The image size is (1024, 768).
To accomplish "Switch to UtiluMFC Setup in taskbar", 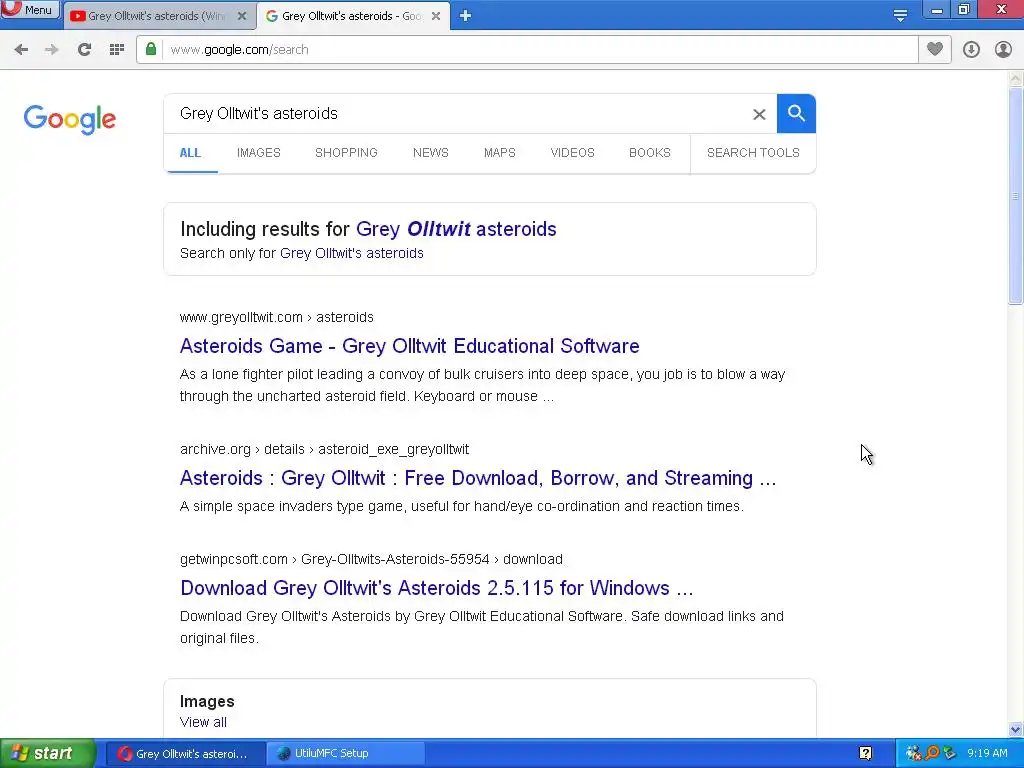I will 346,754.
